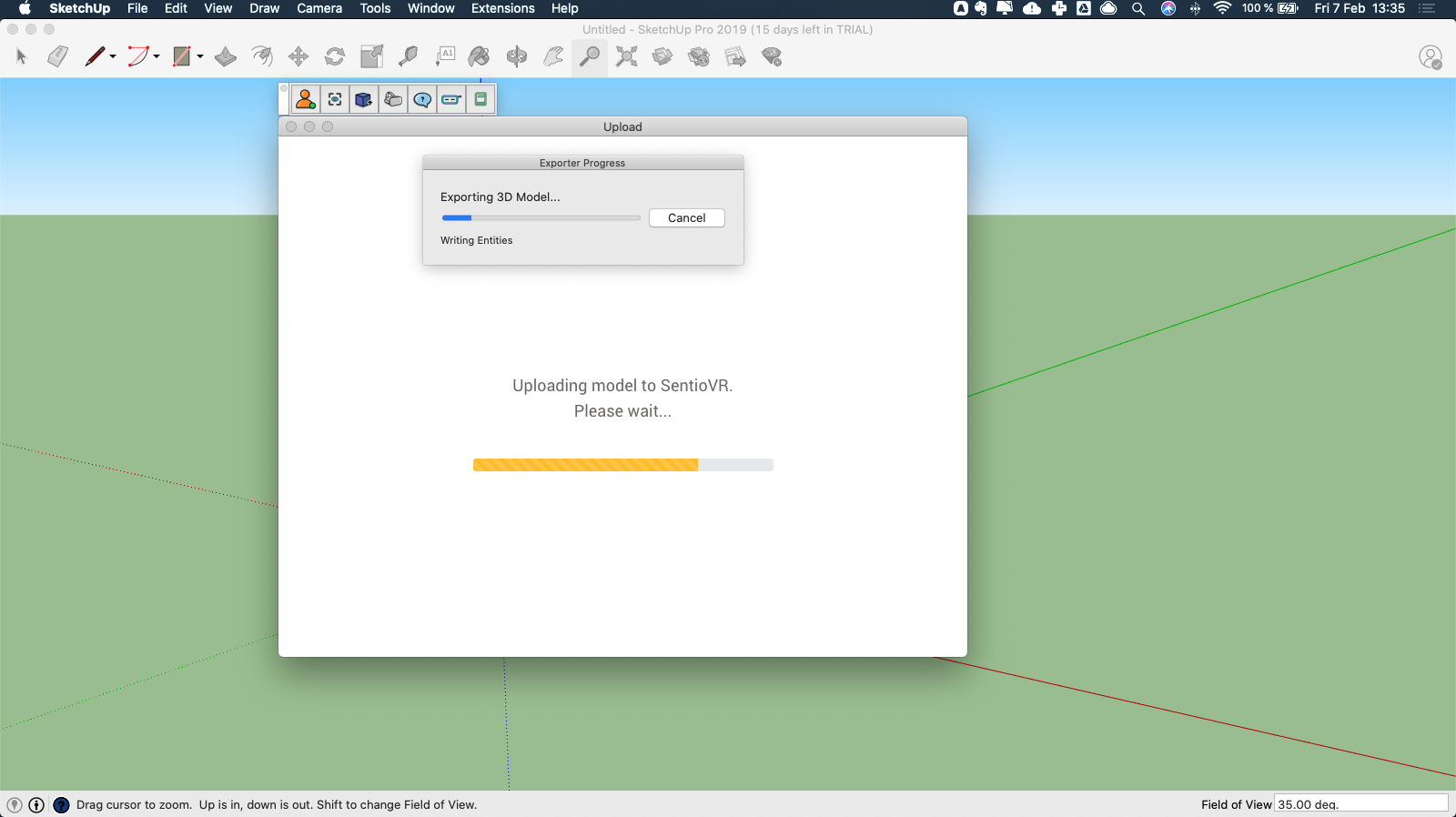
Task: Click the Google Drive menu bar icon
Action: (x=1084, y=8)
